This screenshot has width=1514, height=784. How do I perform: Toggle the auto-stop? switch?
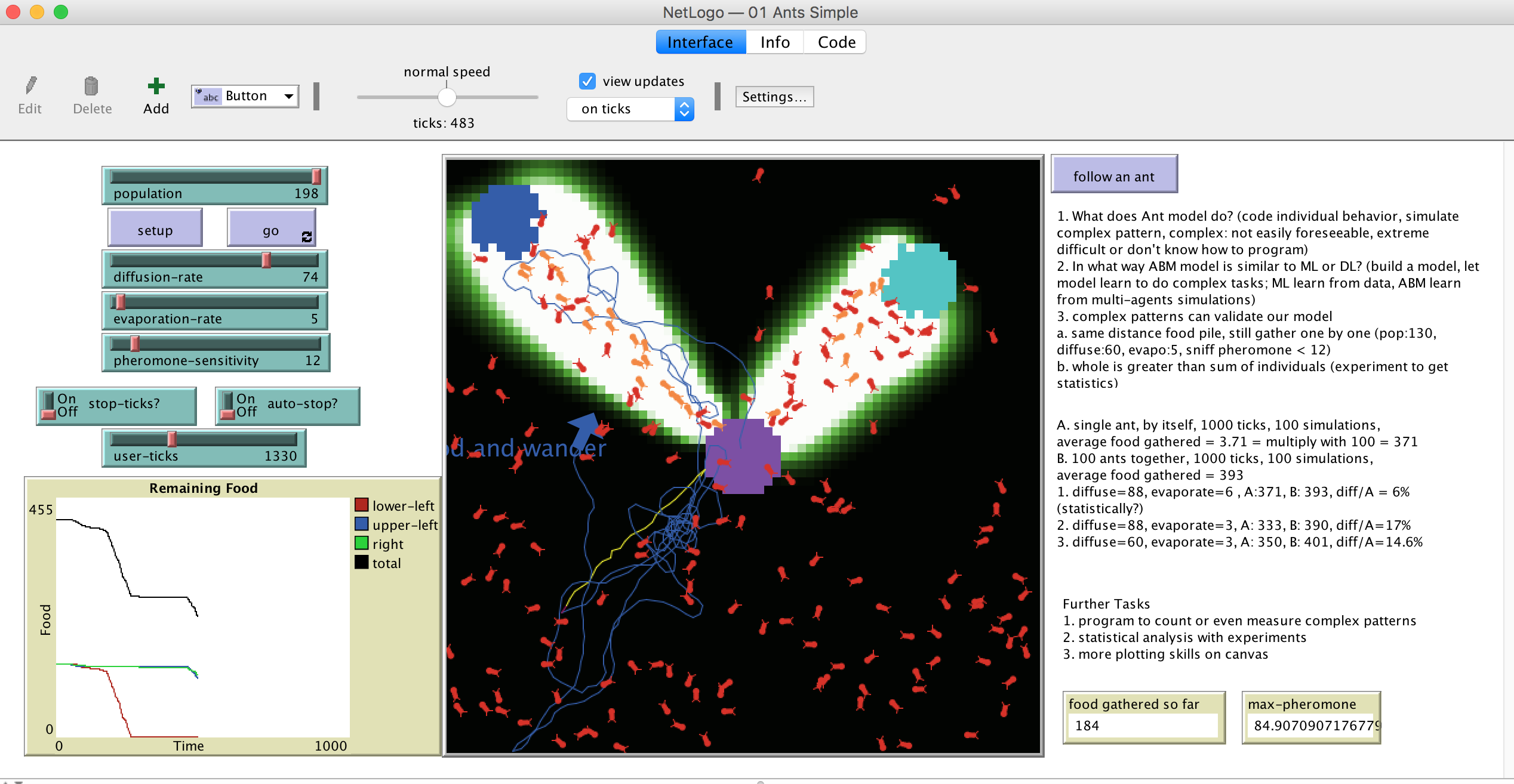[227, 406]
